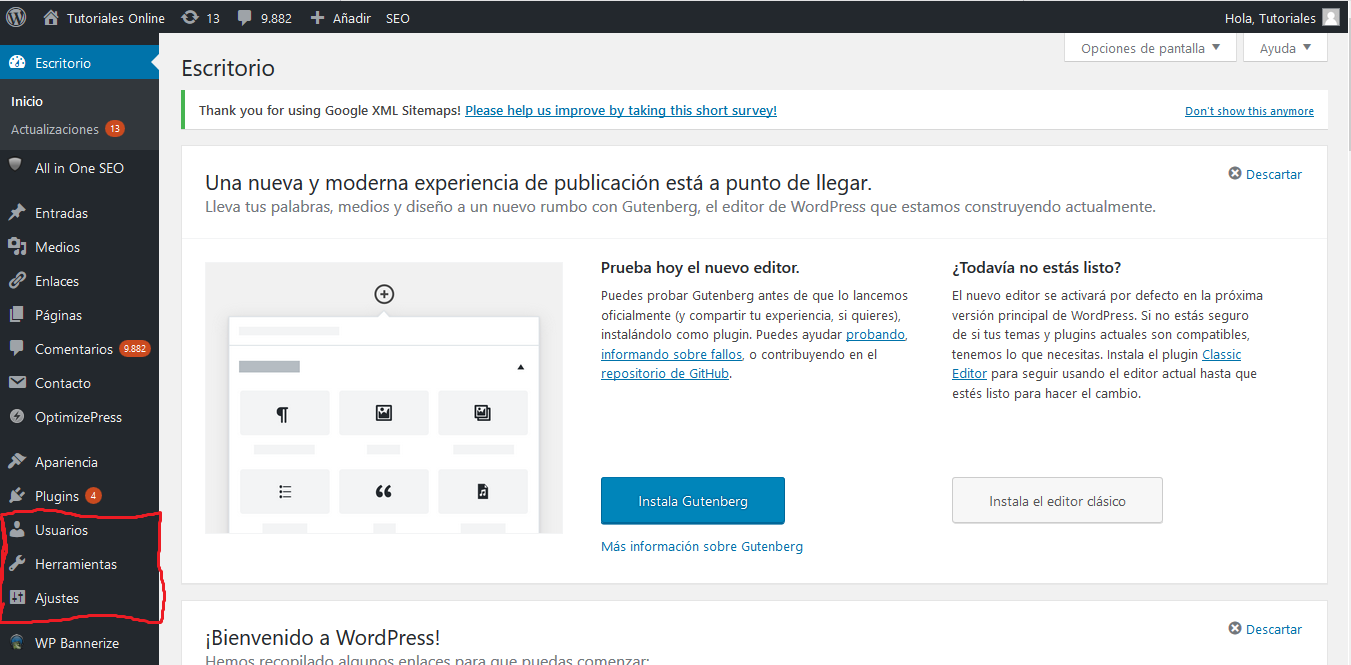Open the SEO menu in admin bar
The width and height of the screenshot is (1351, 665).
click(397, 17)
